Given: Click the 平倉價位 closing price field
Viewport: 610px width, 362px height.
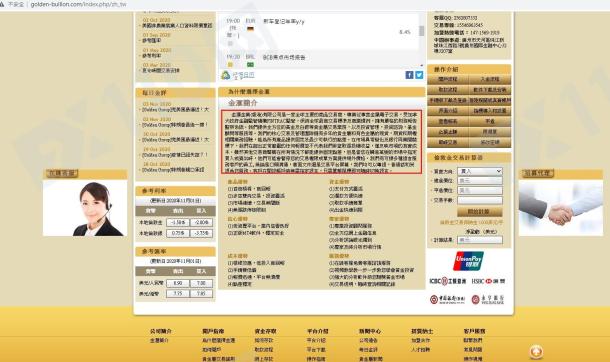Looking at the screenshot, I should tap(480, 191).
